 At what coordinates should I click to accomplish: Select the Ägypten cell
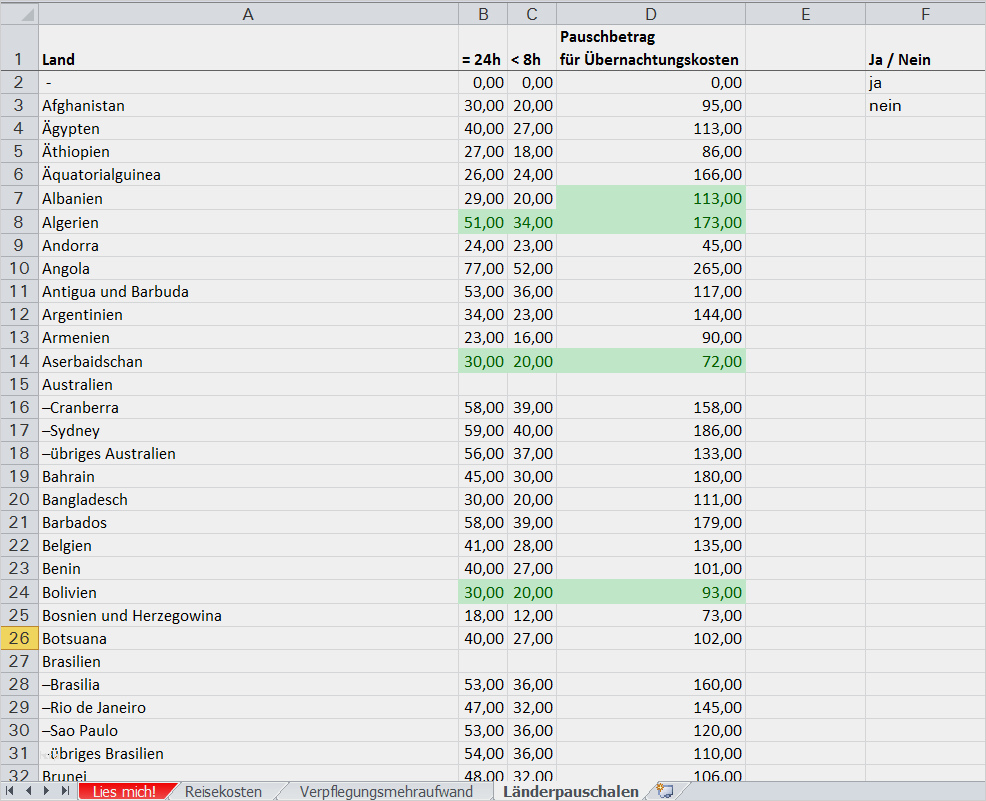coord(248,128)
